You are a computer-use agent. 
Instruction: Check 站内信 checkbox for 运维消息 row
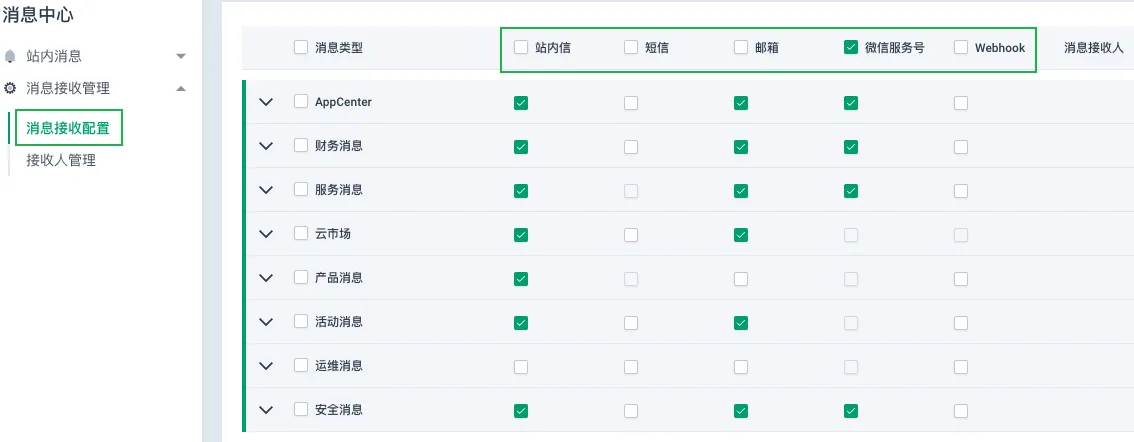(521, 367)
